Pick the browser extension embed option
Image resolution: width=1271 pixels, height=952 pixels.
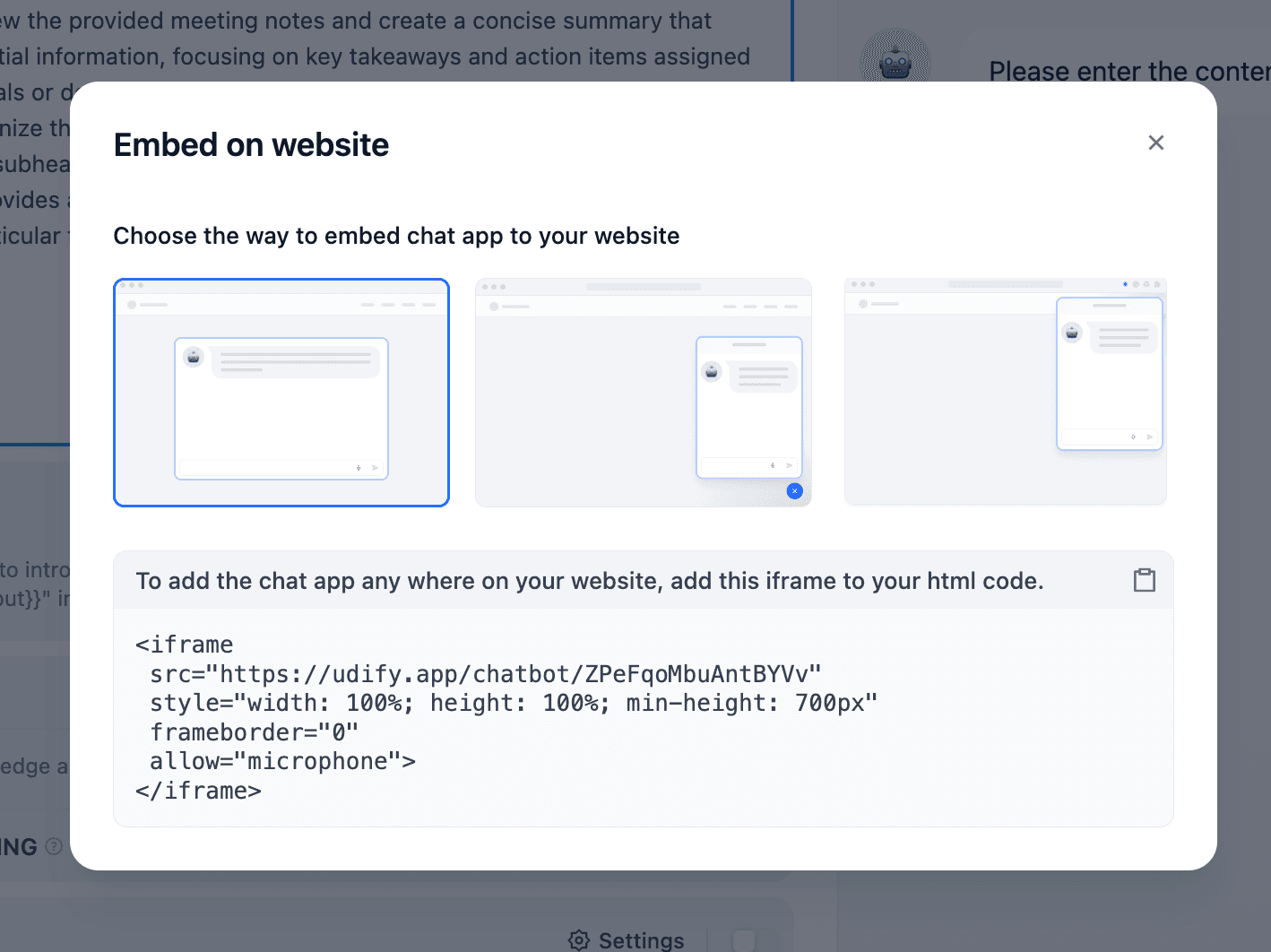pos(1005,393)
